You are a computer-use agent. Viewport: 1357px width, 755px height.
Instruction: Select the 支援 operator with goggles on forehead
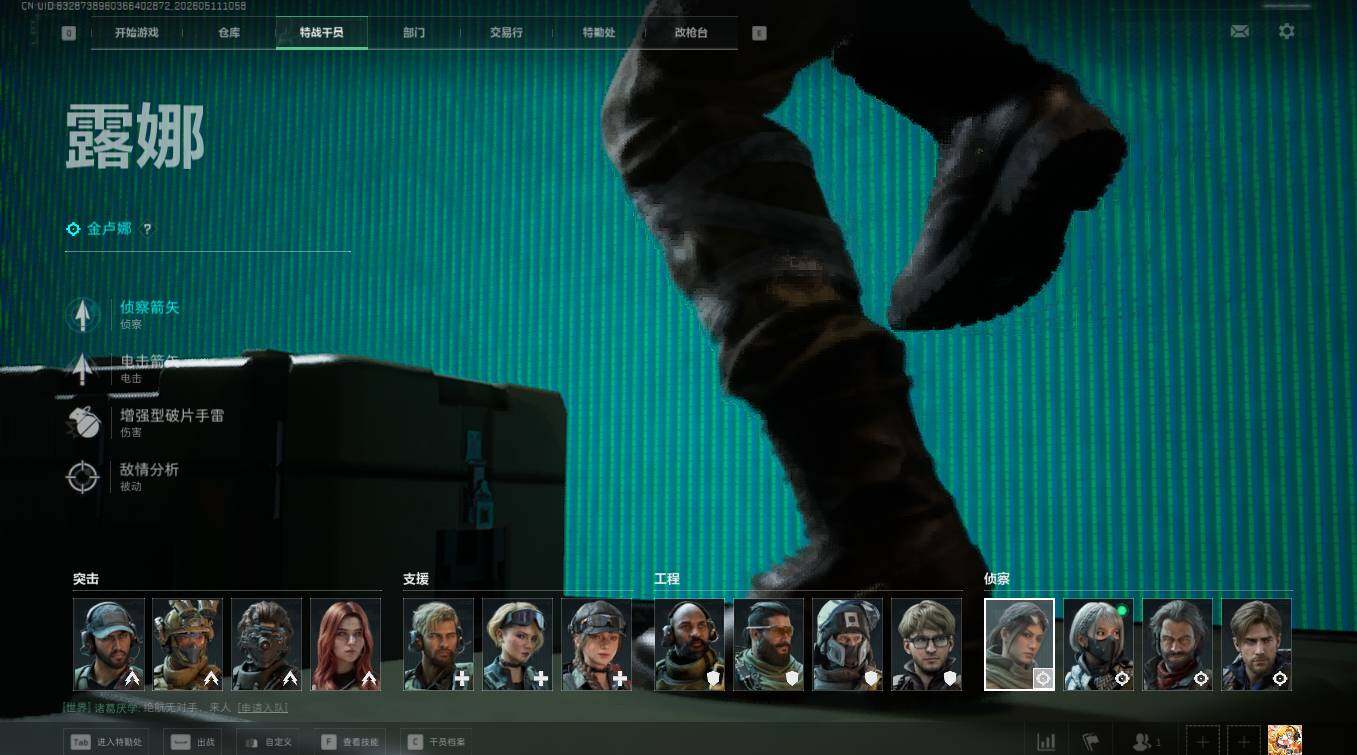click(x=518, y=644)
